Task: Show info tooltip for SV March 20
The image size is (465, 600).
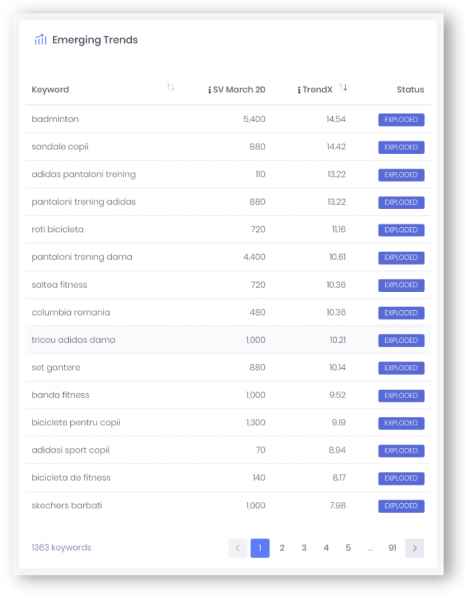Action: pos(209,90)
